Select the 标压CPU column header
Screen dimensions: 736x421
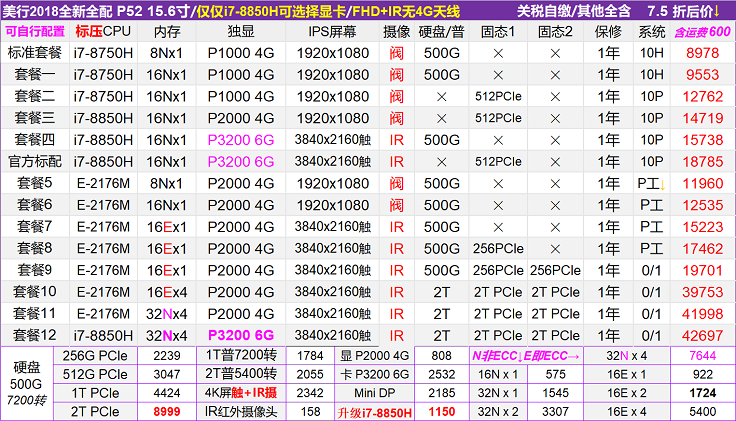(x=103, y=31)
